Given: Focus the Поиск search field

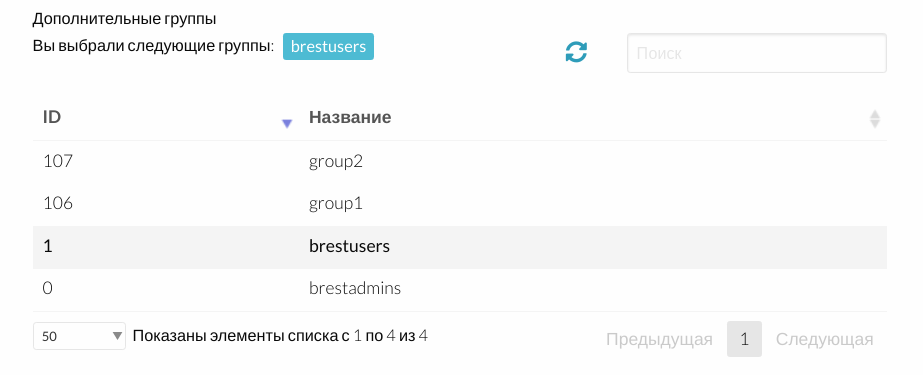Looking at the screenshot, I should click(756, 53).
